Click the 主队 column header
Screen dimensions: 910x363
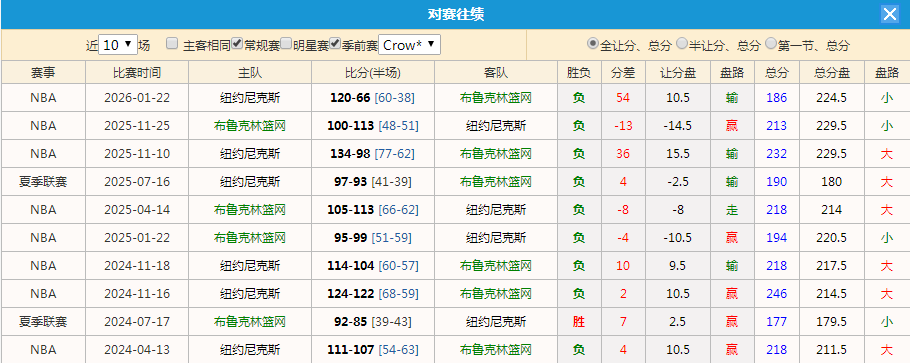click(250, 73)
